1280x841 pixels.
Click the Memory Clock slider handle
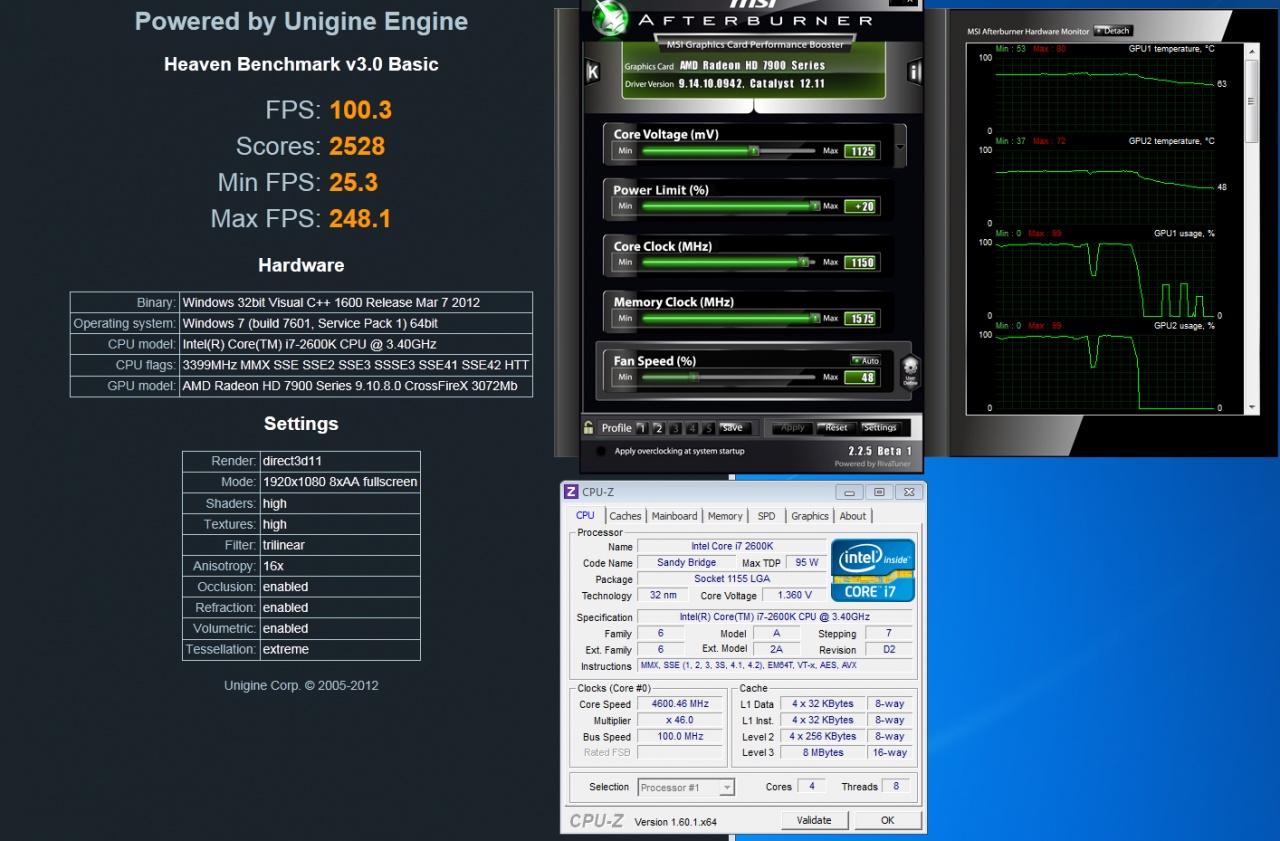[815, 318]
